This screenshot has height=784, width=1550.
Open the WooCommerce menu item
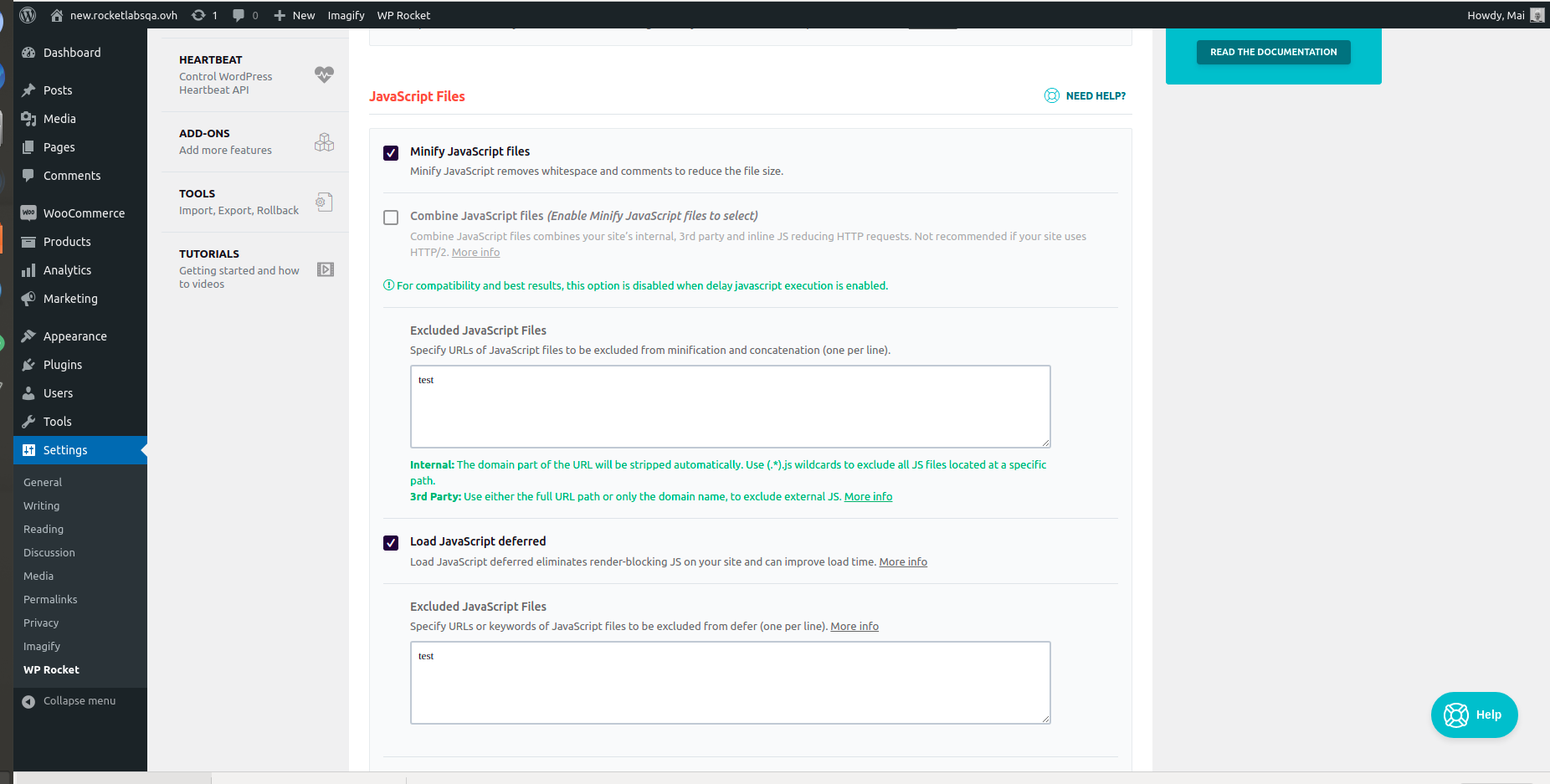point(80,213)
